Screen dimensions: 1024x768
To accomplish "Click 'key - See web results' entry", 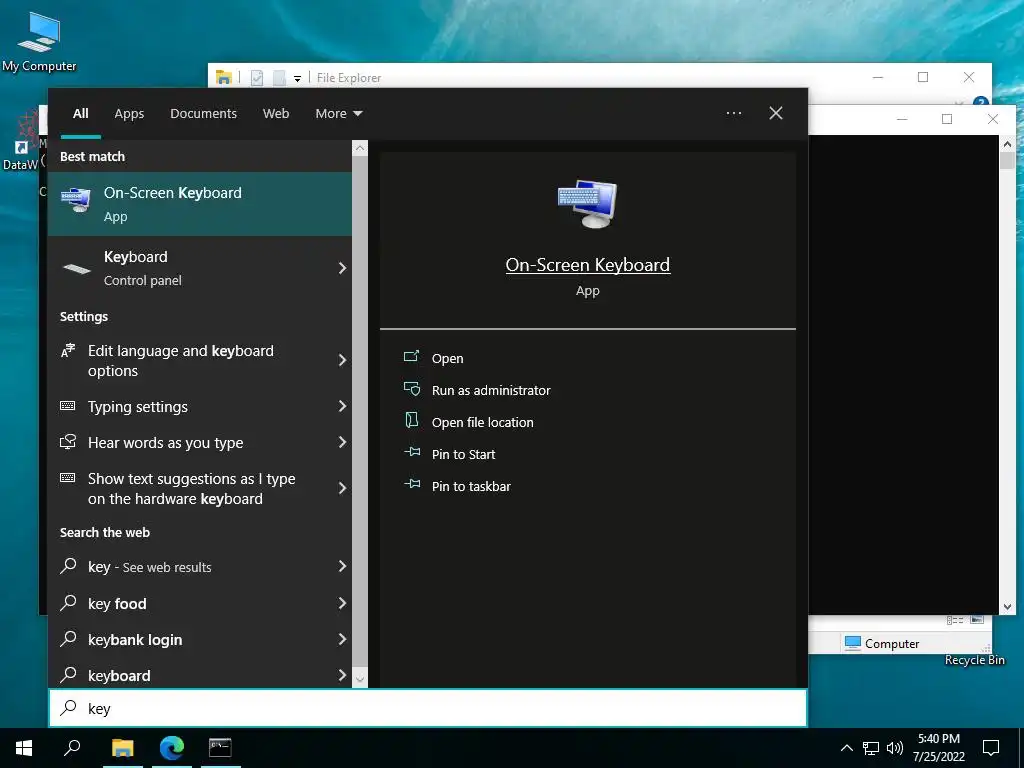I will (200, 566).
